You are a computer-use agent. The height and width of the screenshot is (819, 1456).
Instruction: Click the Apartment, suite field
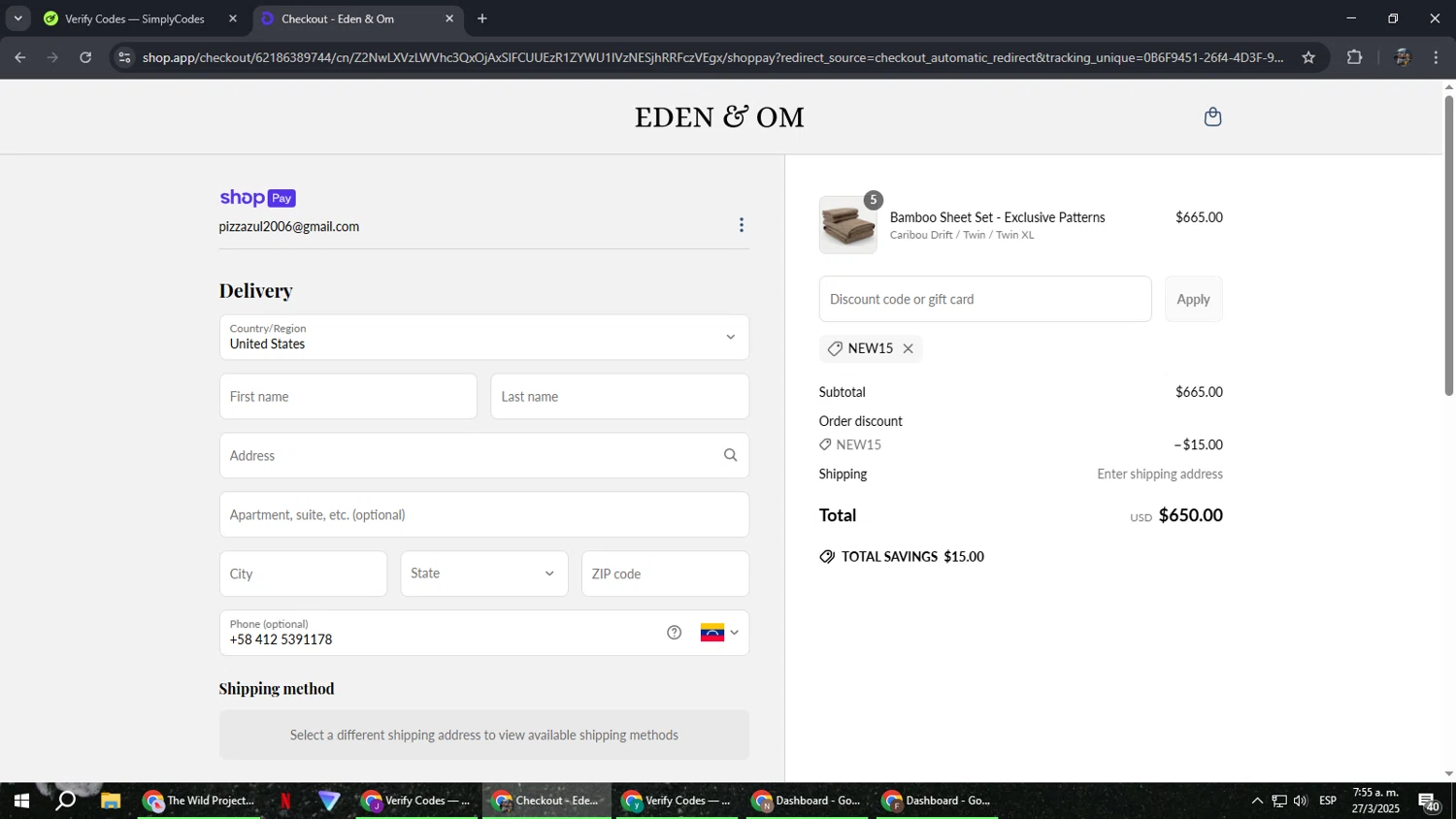[484, 515]
